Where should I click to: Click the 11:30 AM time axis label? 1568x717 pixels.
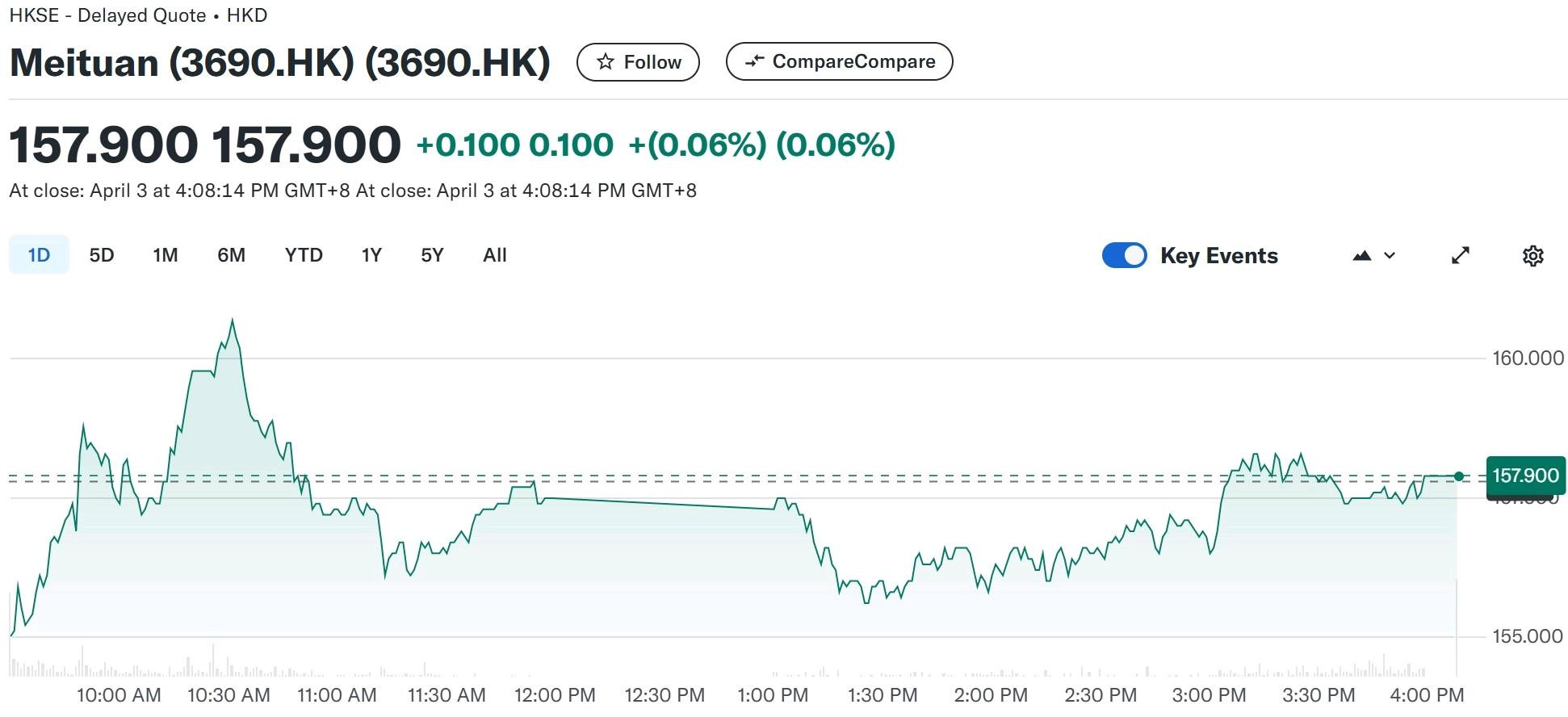tap(447, 695)
